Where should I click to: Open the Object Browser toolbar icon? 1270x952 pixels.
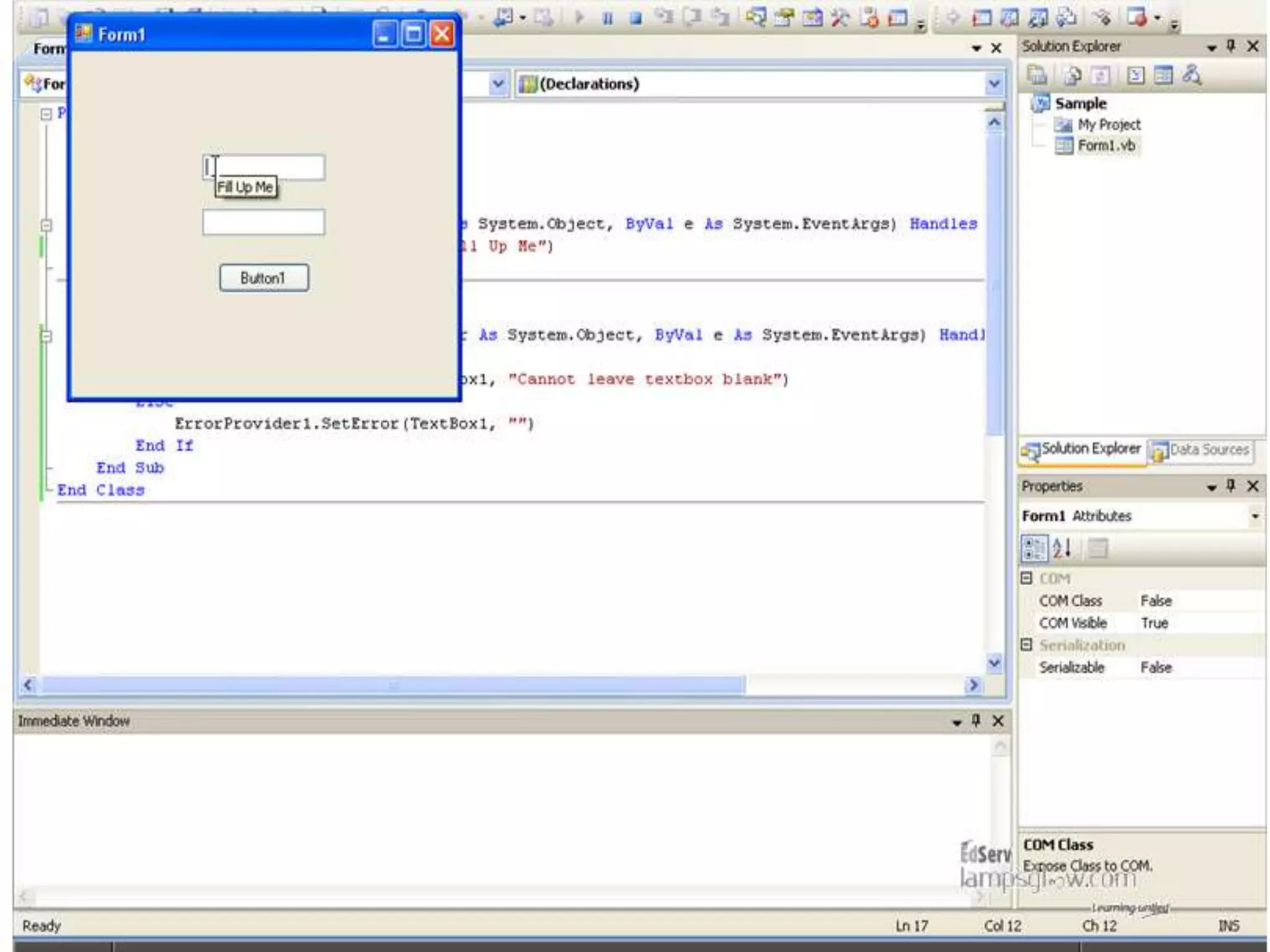tap(813, 17)
